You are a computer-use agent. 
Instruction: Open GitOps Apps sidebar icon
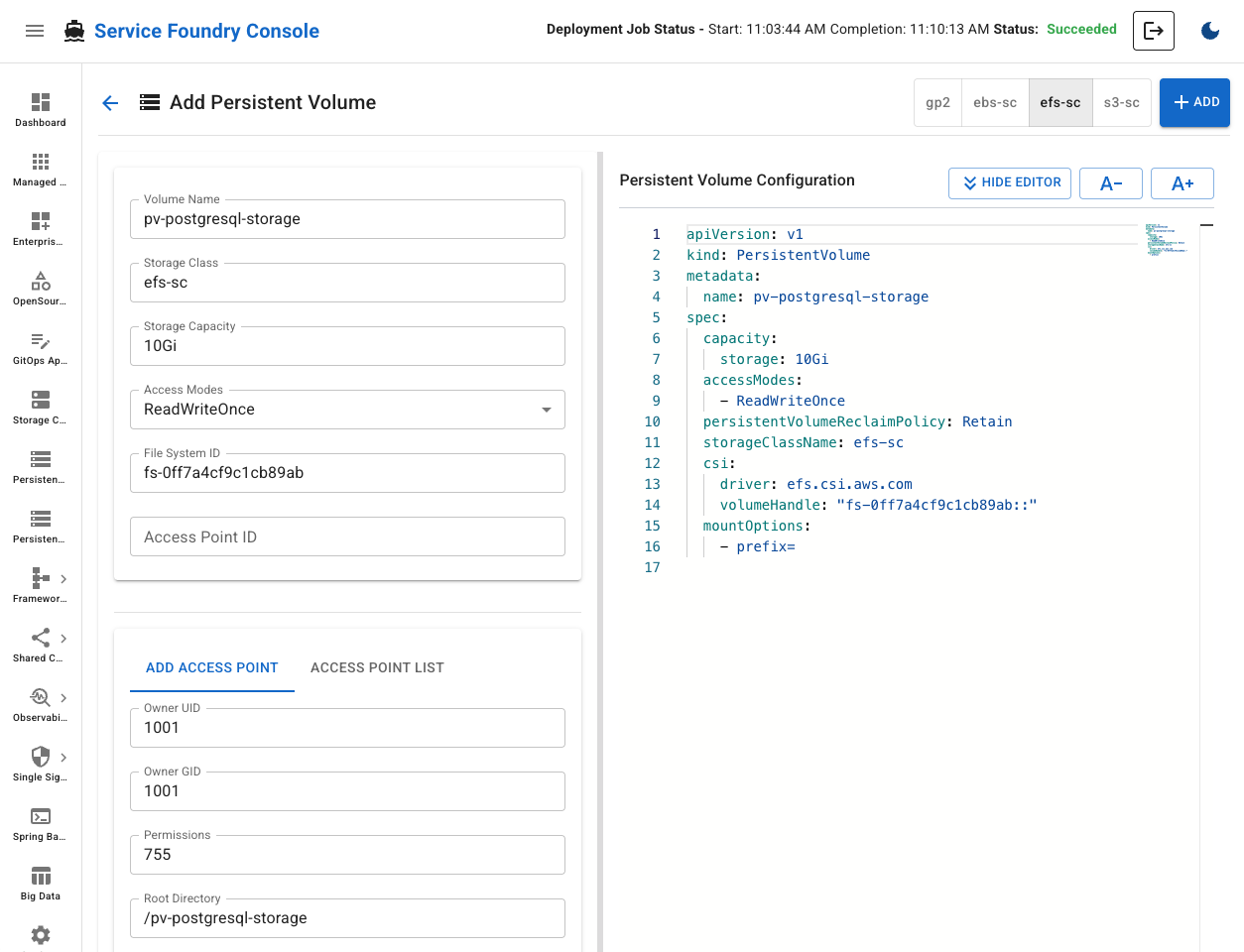(41, 347)
